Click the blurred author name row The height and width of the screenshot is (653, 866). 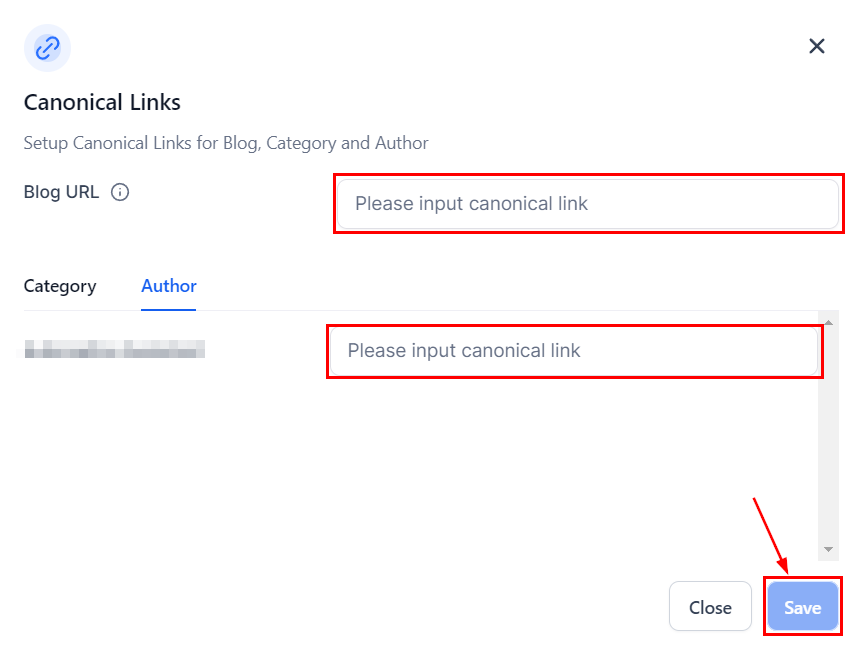pyautogui.click(x=115, y=349)
